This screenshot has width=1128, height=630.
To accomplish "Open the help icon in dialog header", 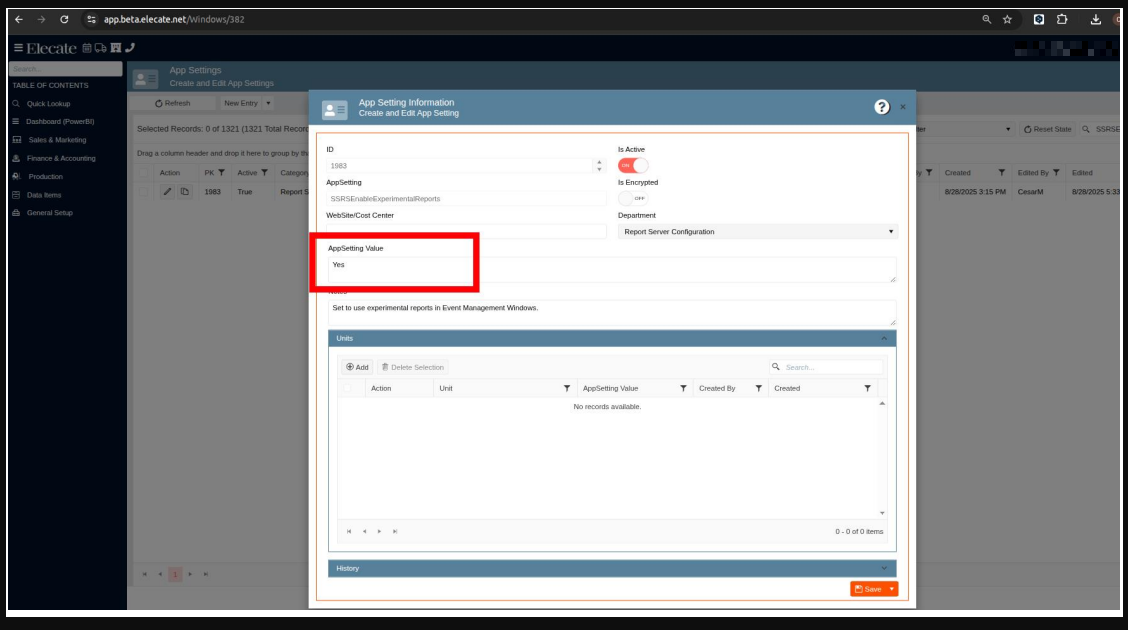I will coord(881,107).
